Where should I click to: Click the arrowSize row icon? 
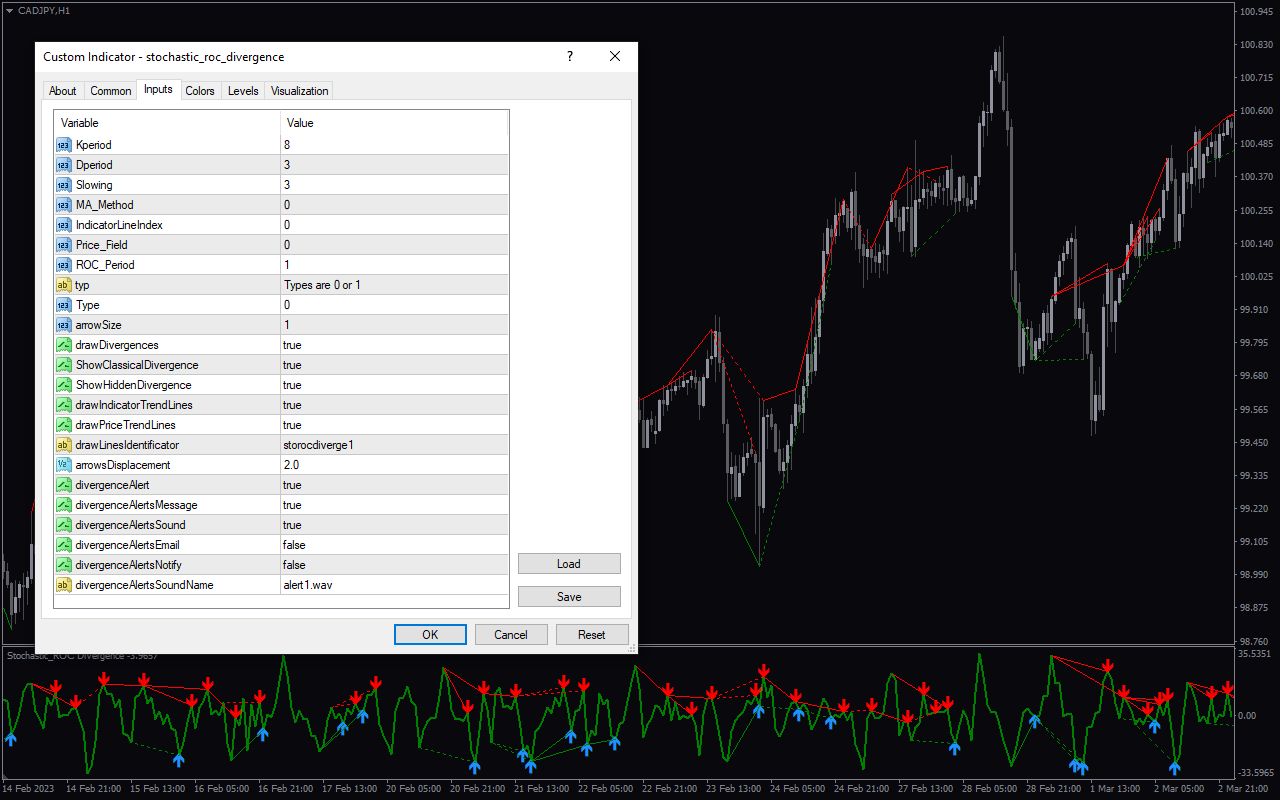(64, 325)
